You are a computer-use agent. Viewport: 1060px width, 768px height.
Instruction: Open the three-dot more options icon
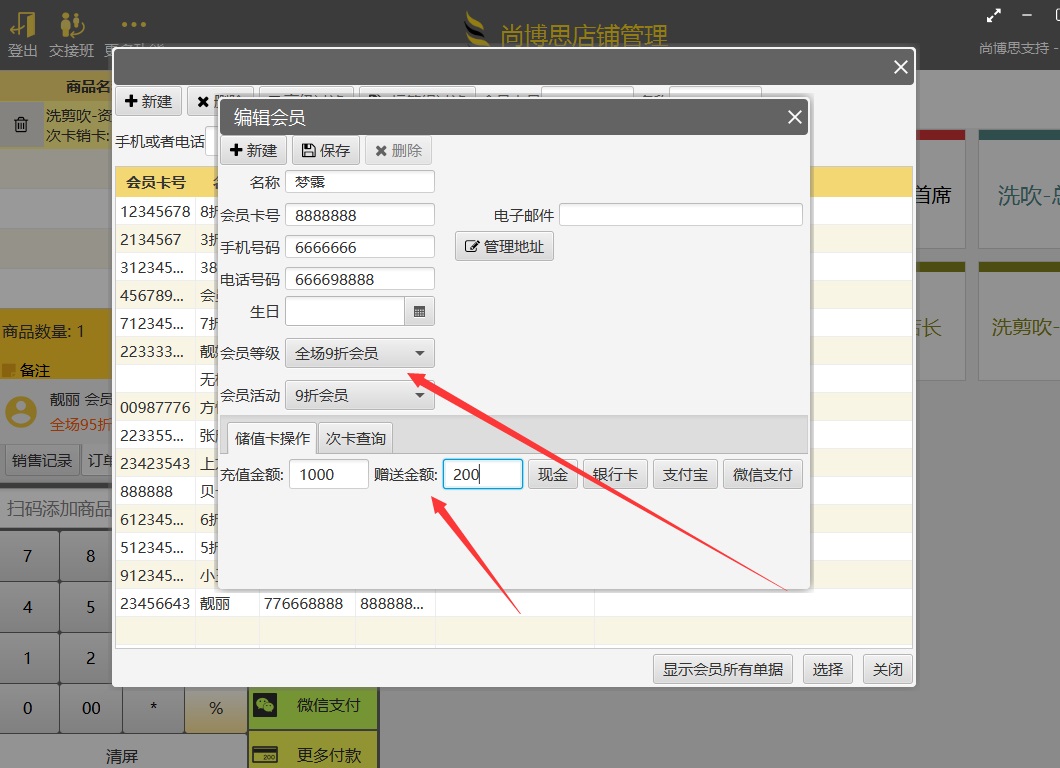tap(133, 25)
